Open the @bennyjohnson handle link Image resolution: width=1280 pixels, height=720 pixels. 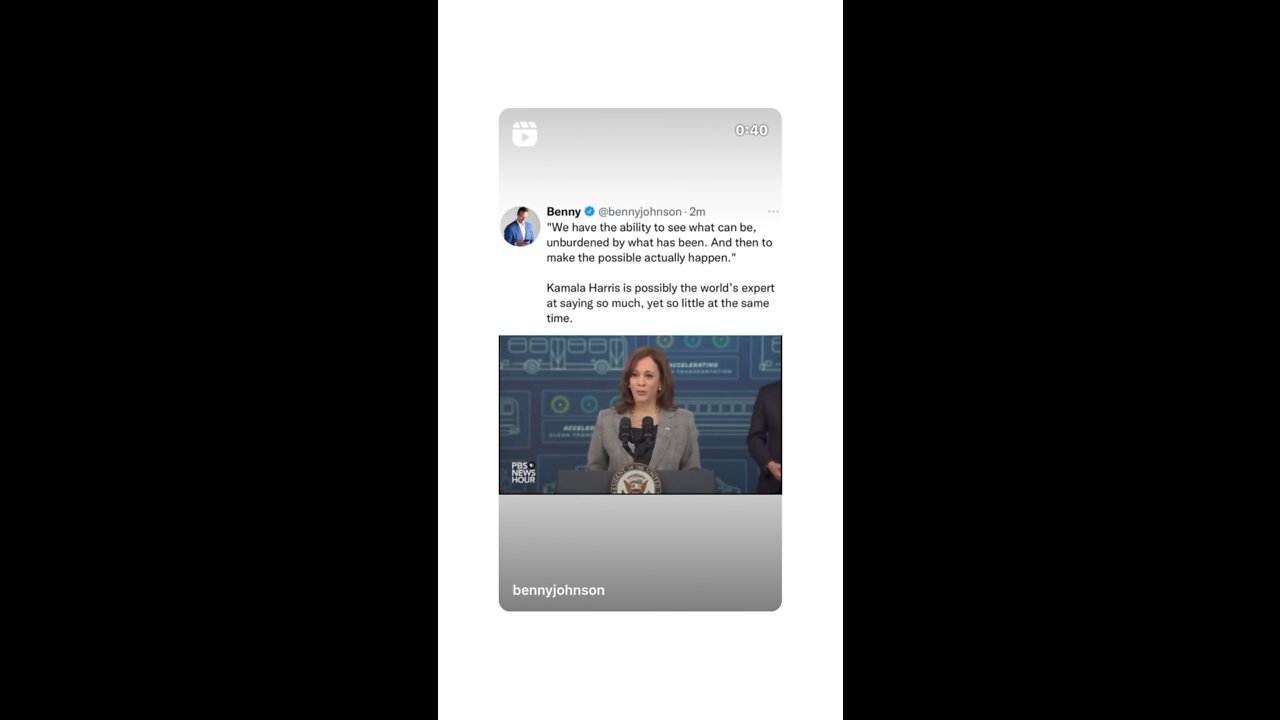tap(640, 212)
